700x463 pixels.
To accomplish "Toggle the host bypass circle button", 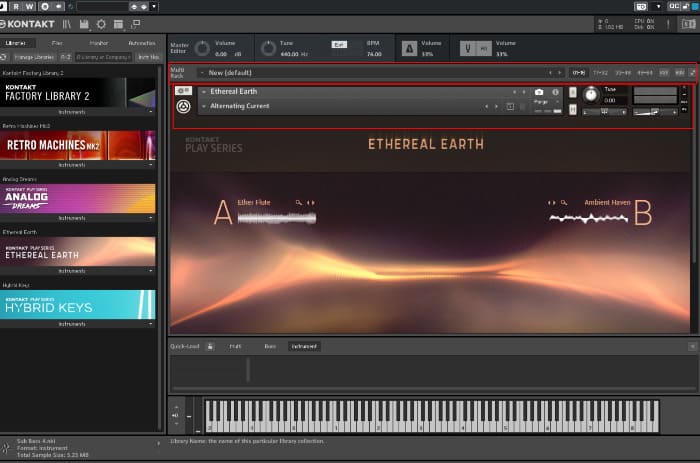I will (45, 6).
